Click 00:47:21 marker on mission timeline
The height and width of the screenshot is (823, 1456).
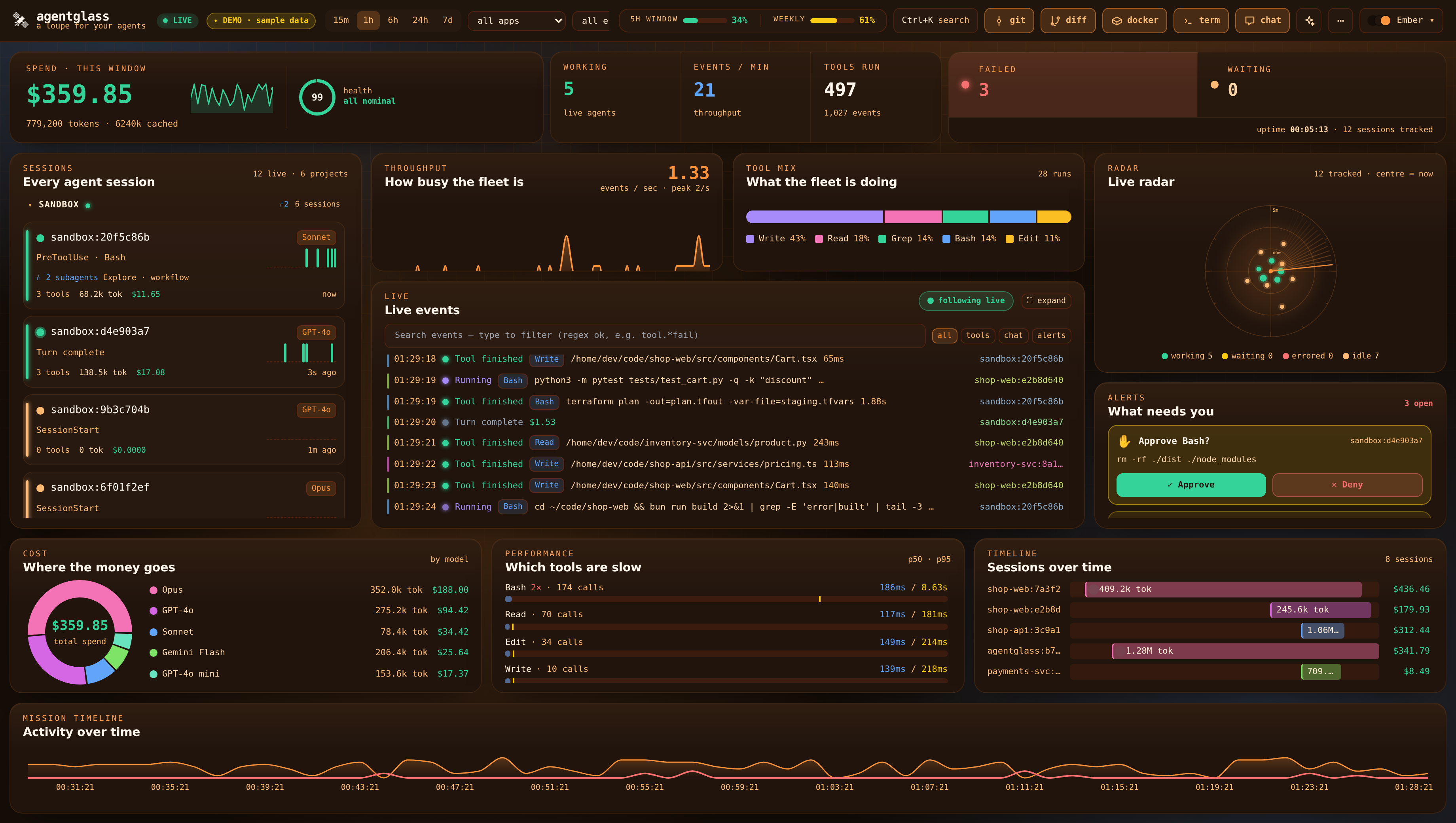coord(455,787)
